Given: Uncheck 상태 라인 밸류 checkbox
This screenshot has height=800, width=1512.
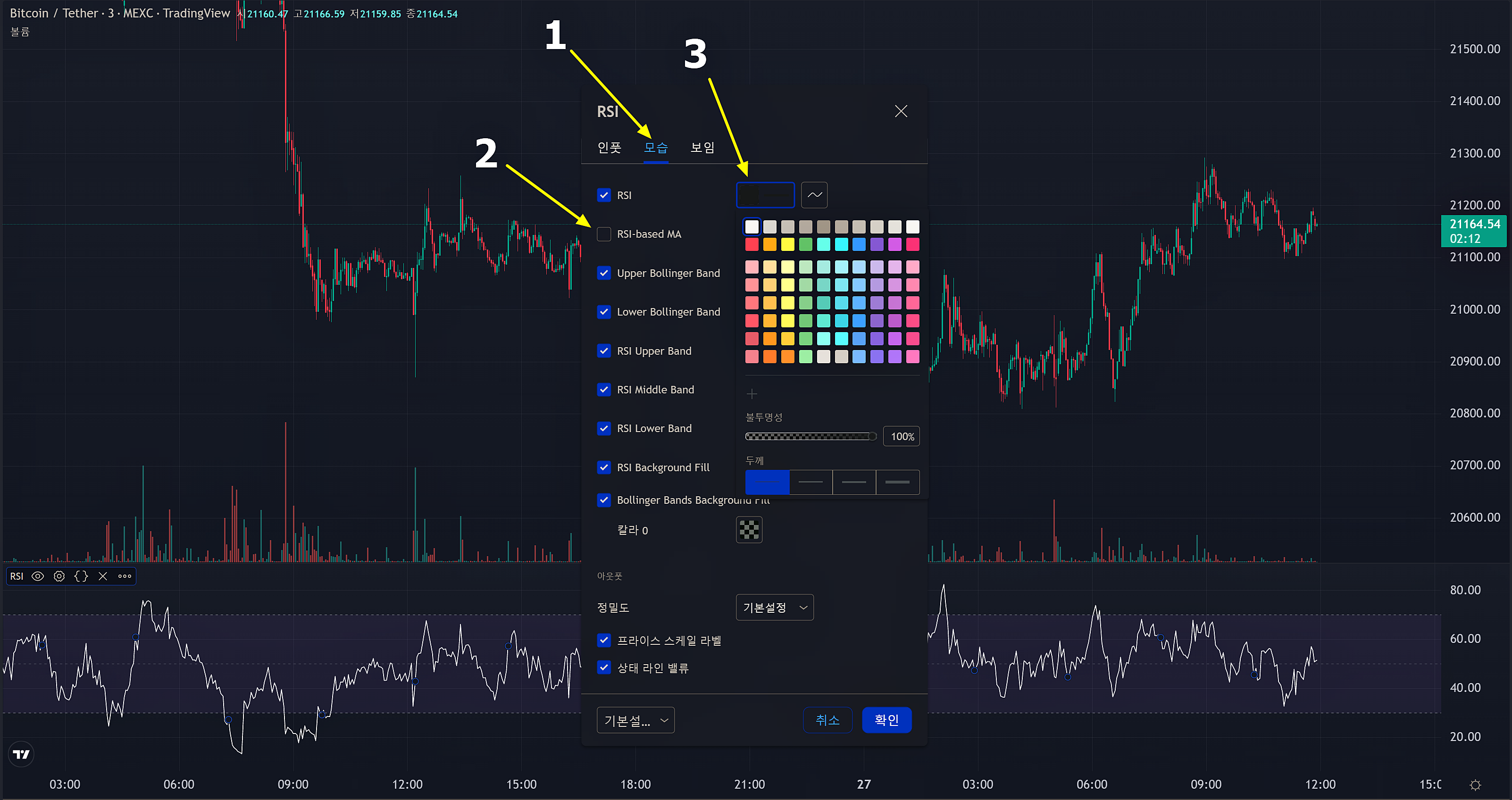Looking at the screenshot, I should tap(604, 667).
